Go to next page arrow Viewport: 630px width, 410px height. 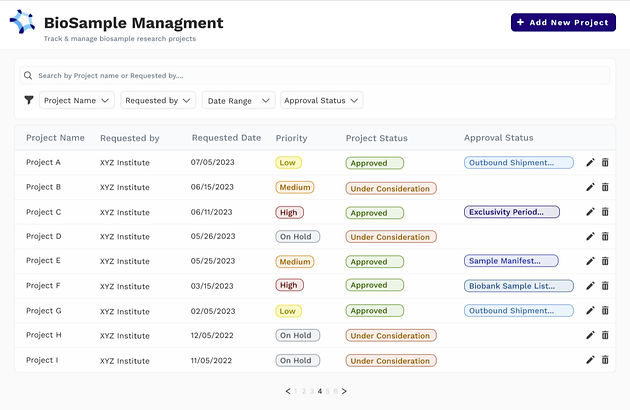point(344,391)
